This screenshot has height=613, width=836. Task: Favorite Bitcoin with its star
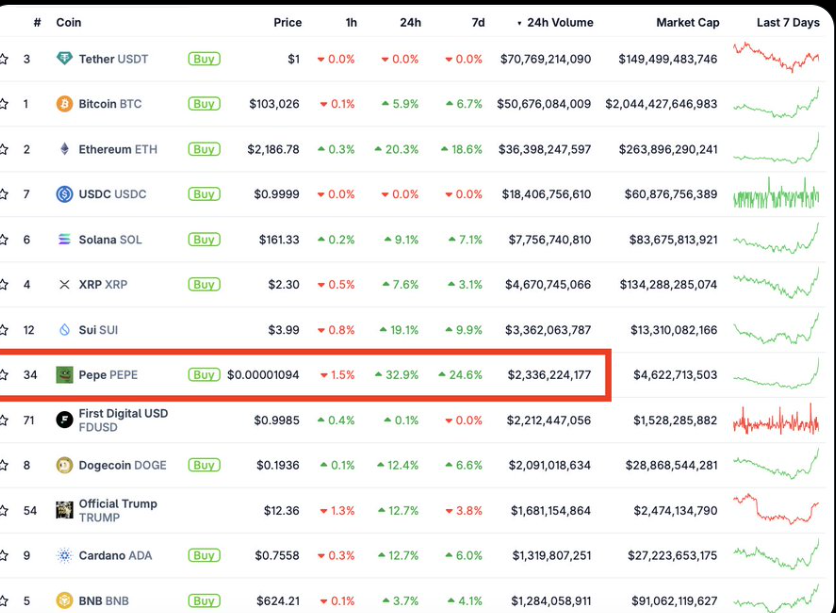coord(4,103)
